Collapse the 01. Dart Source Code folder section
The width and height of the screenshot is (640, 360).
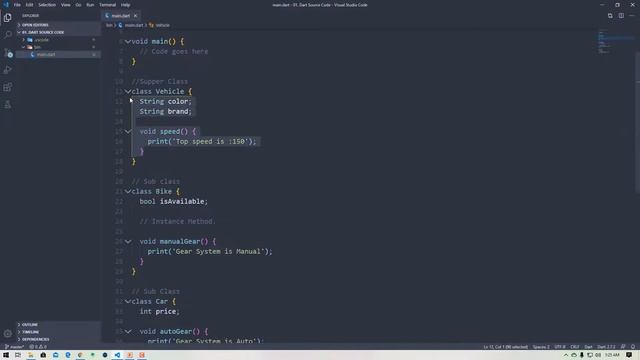[58, 32]
